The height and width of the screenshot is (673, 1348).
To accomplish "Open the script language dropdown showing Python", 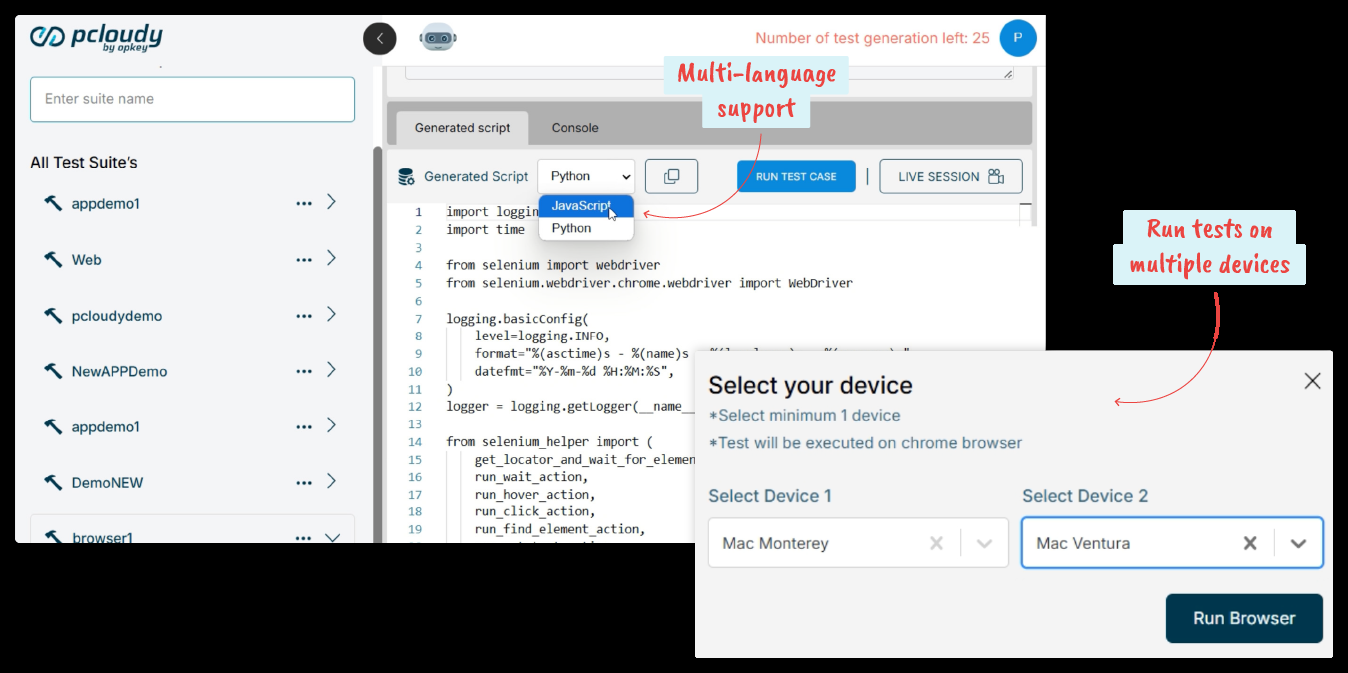I will click(x=586, y=176).
